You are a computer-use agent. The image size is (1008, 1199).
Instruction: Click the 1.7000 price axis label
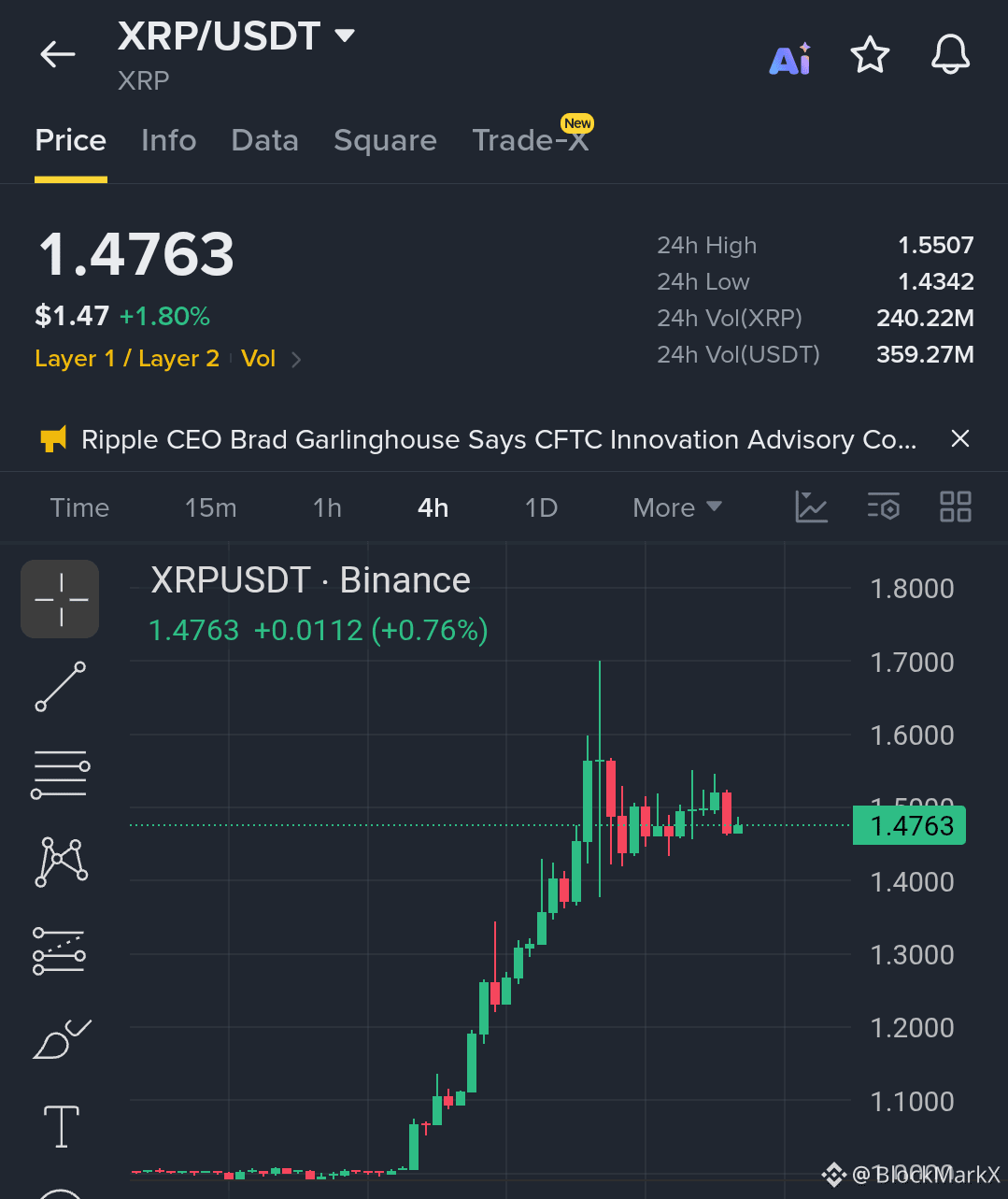point(912,663)
